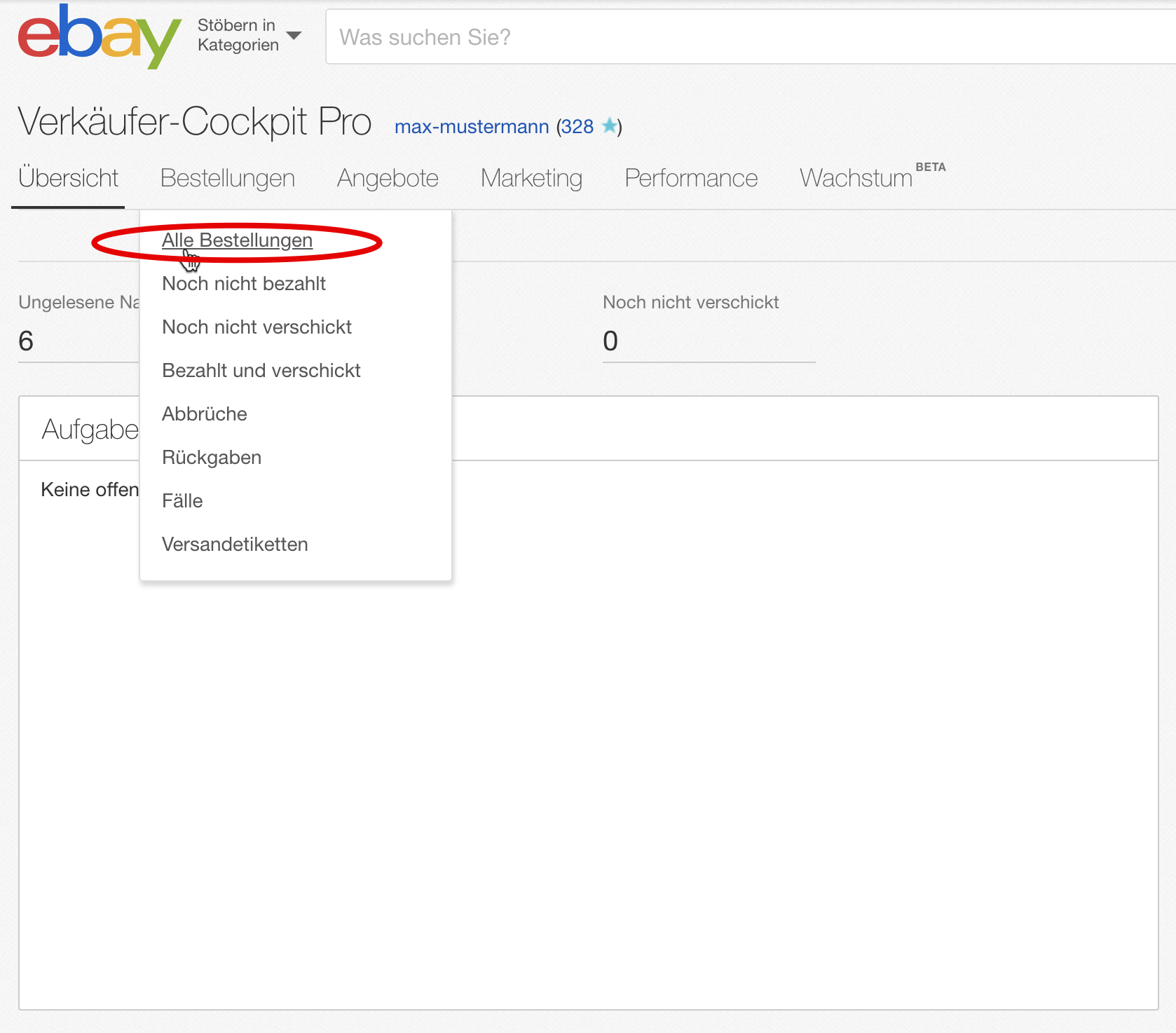Click the eBay logo
Image resolution: width=1176 pixels, height=1033 pixels.
click(x=98, y=36)
